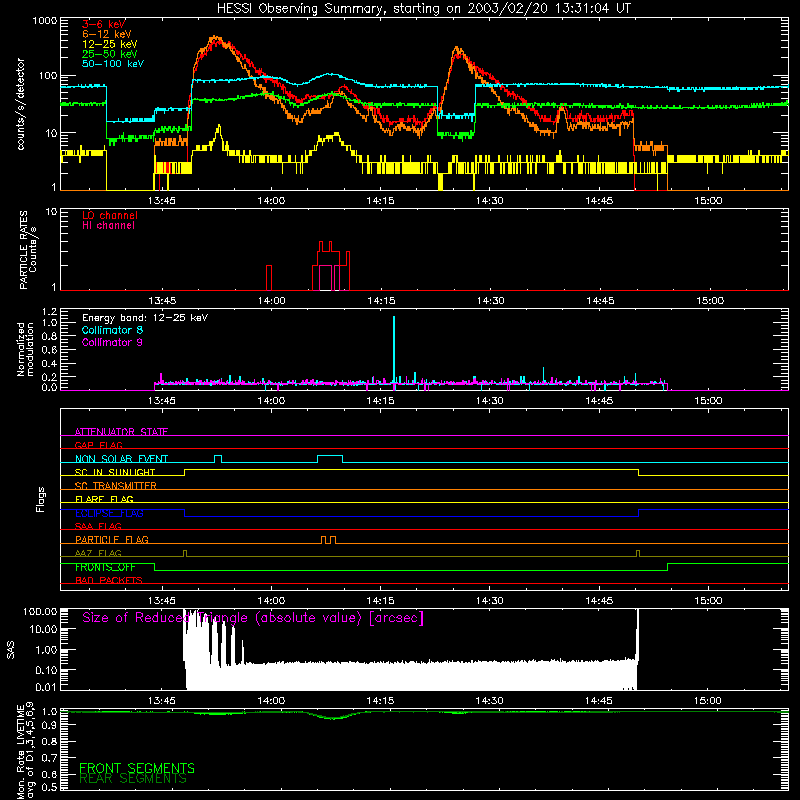
Task: Click '14:00' under the particle rates panel
Action: click(x=271, y=301)
